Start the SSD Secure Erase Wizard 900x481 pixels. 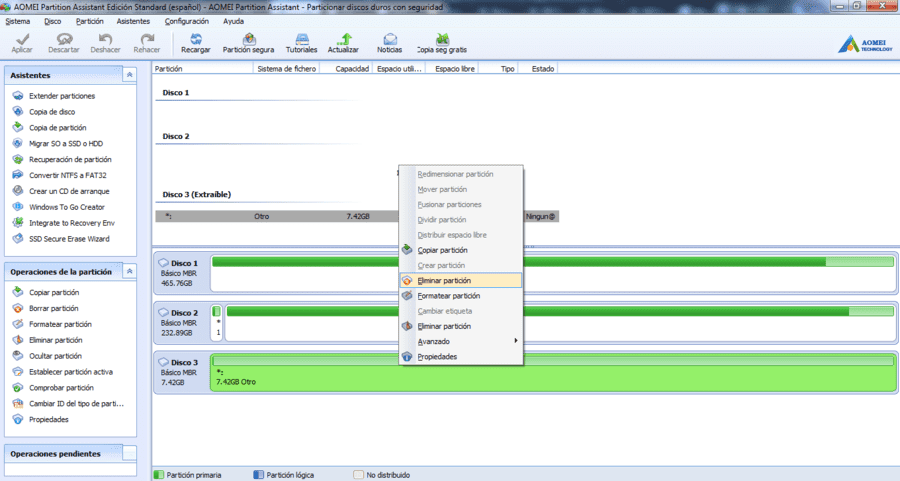click(69, 239)
